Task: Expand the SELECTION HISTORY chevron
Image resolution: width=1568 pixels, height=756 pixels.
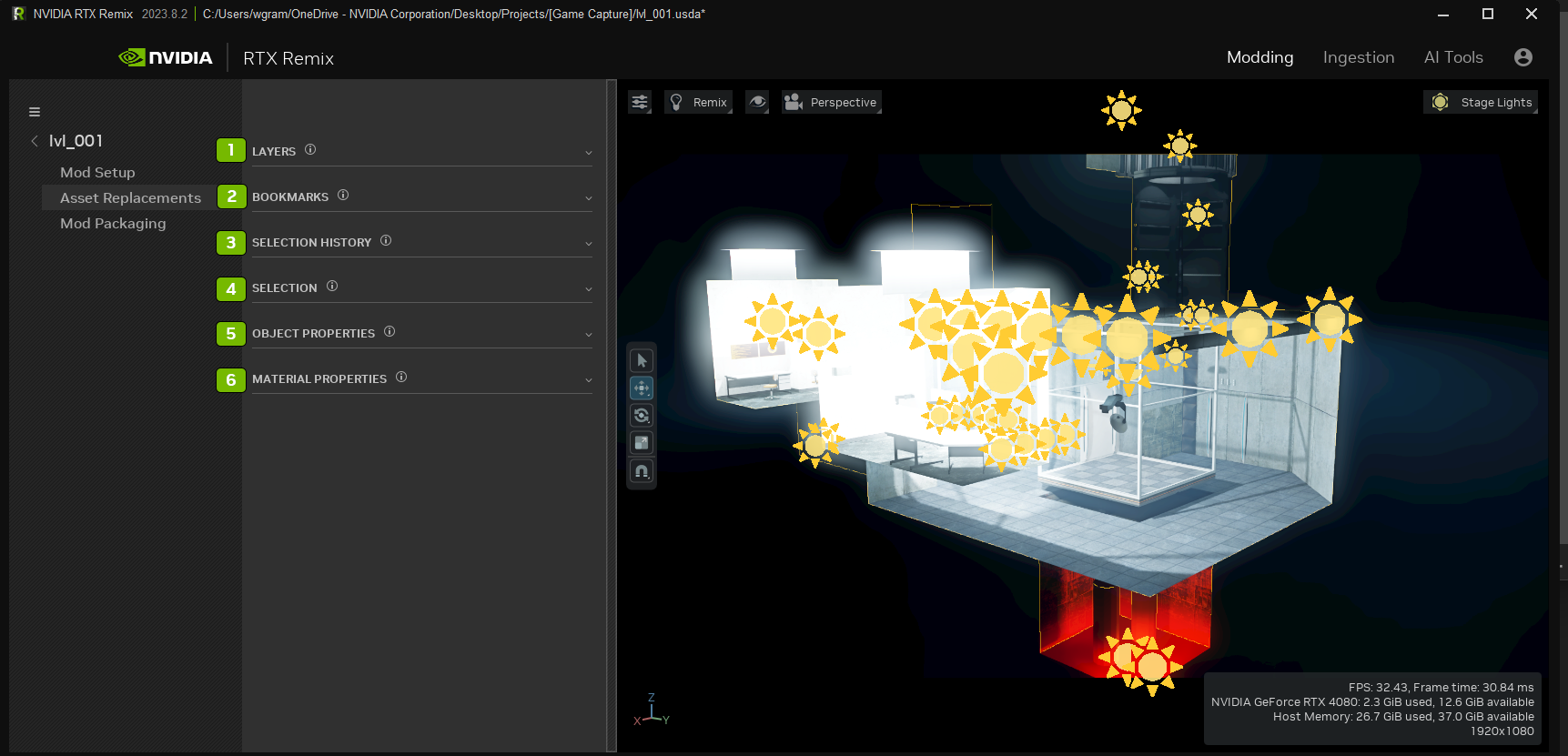Action: 589,244
